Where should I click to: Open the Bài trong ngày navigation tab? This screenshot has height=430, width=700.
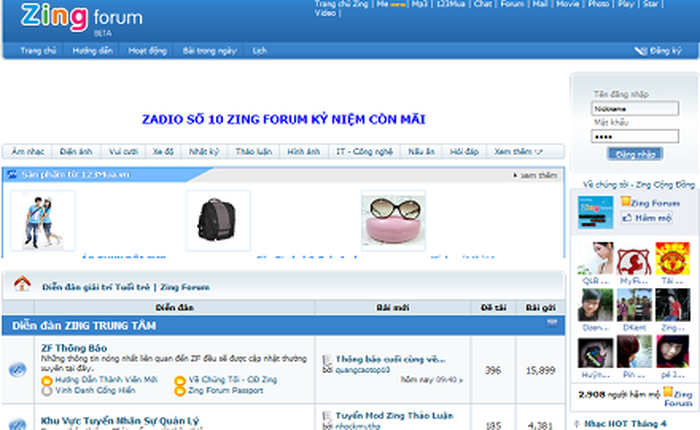(x=209, y=51)
